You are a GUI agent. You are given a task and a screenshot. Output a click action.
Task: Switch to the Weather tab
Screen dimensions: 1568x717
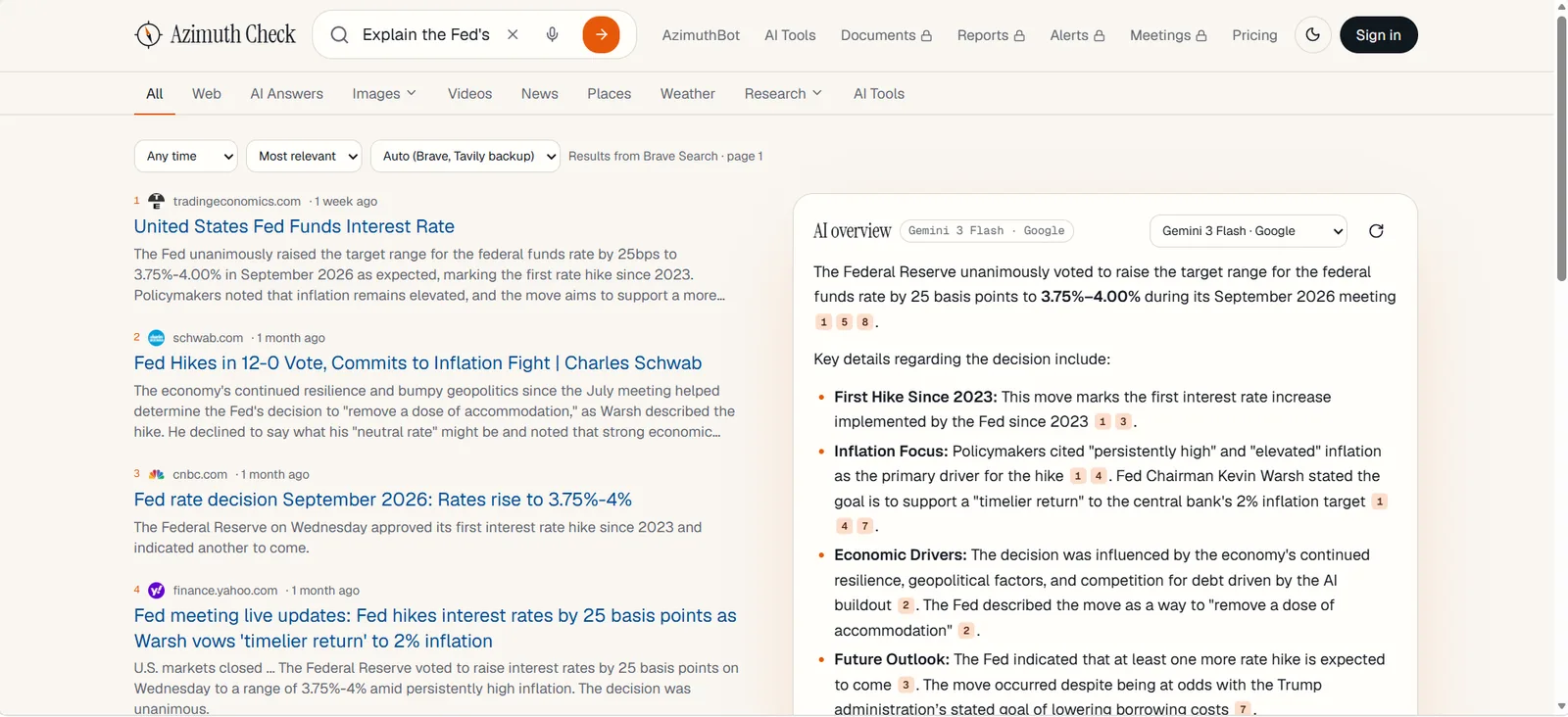(688, 94)
